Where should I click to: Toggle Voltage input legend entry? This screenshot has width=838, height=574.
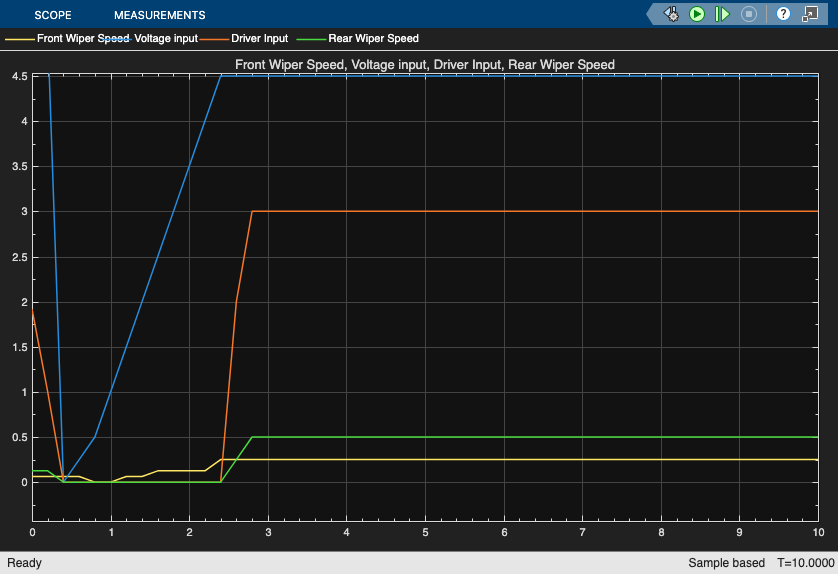(x=166, y=38)
